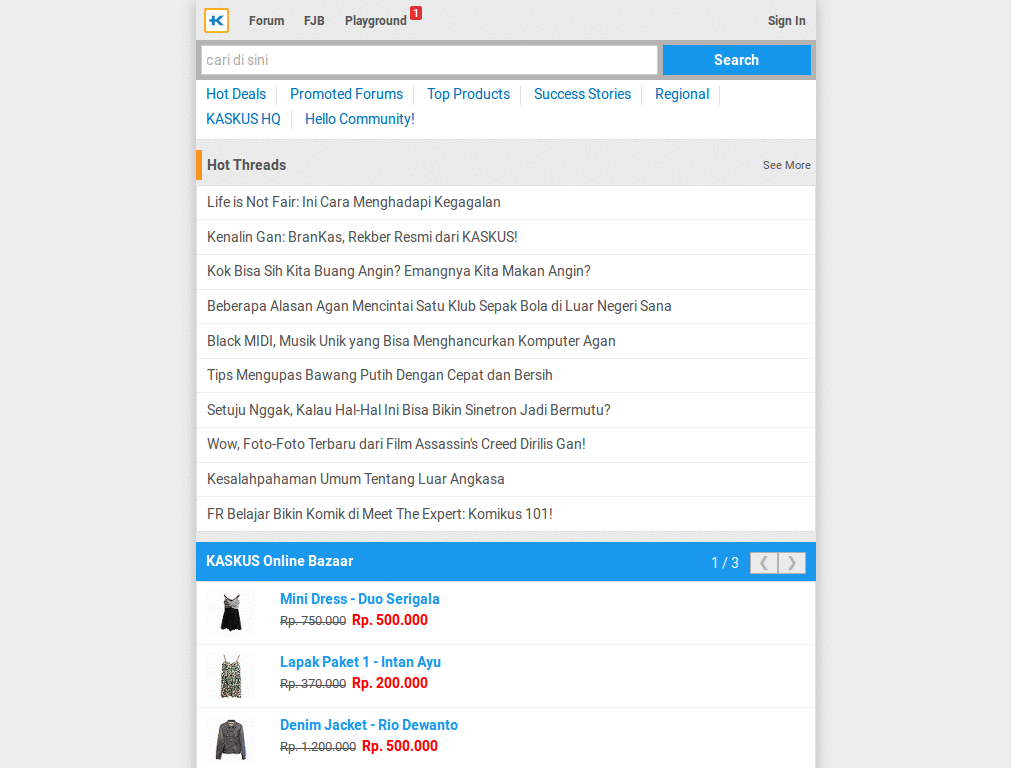Open 'Lapak Paket 1 - Intan Ayu' product link
The height and width of the screenshot is (768, 1024).
360,662
